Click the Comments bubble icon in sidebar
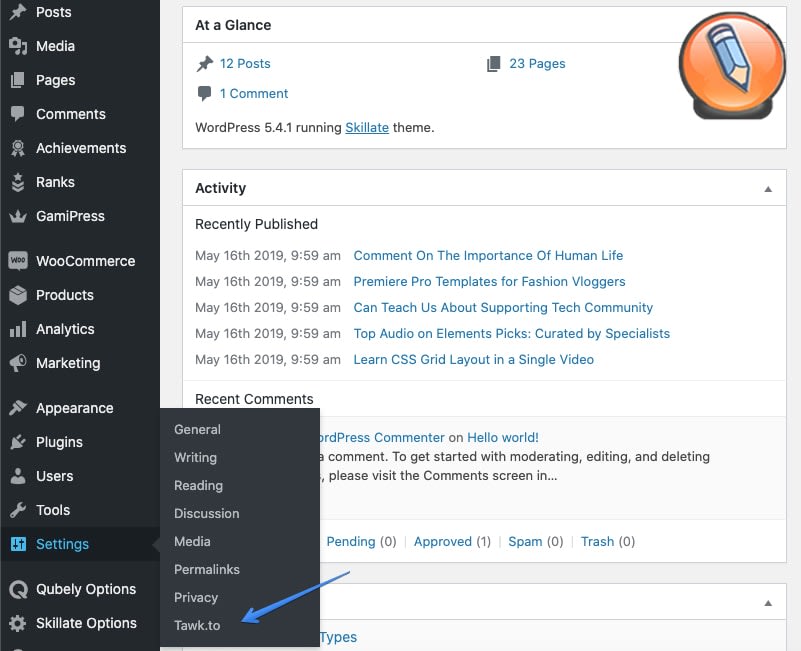This screenshot has width=801, height=651. pos(18,114)
